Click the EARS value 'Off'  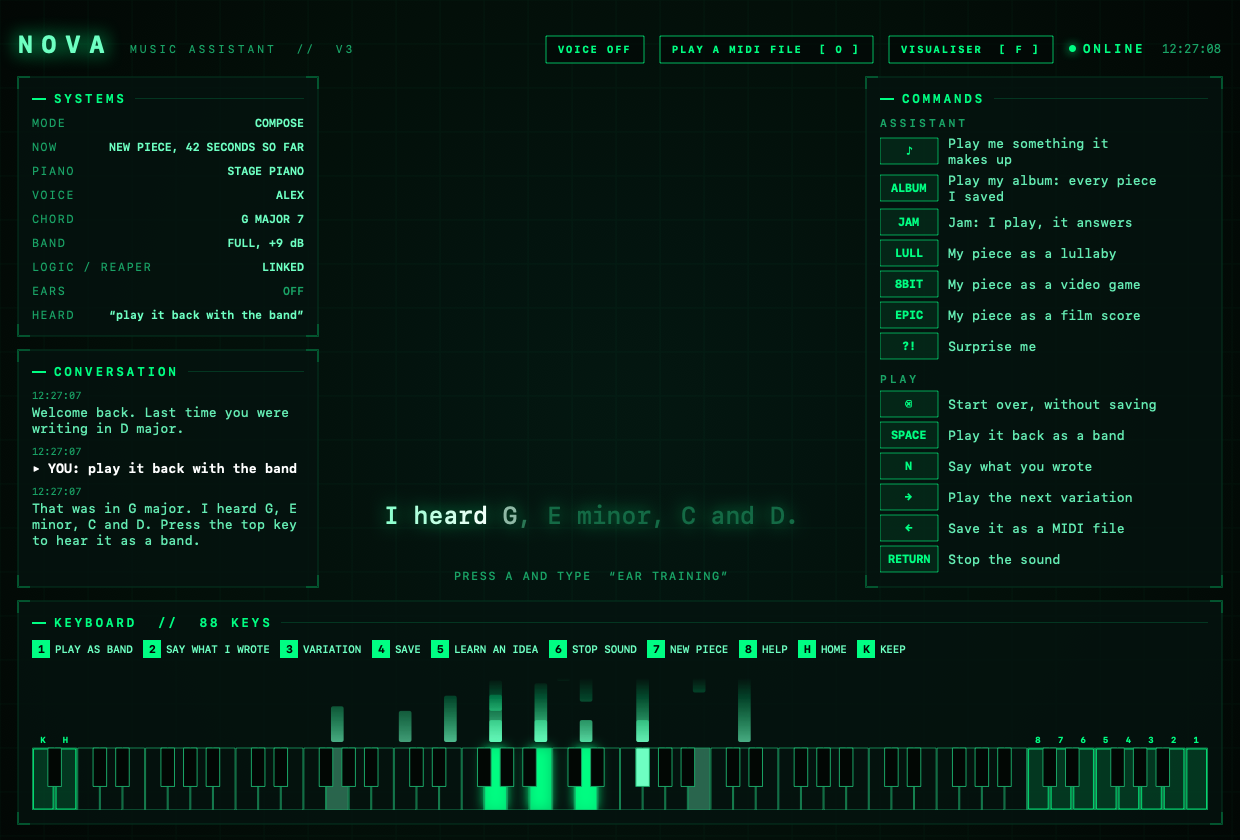click(x=293, y=291)
